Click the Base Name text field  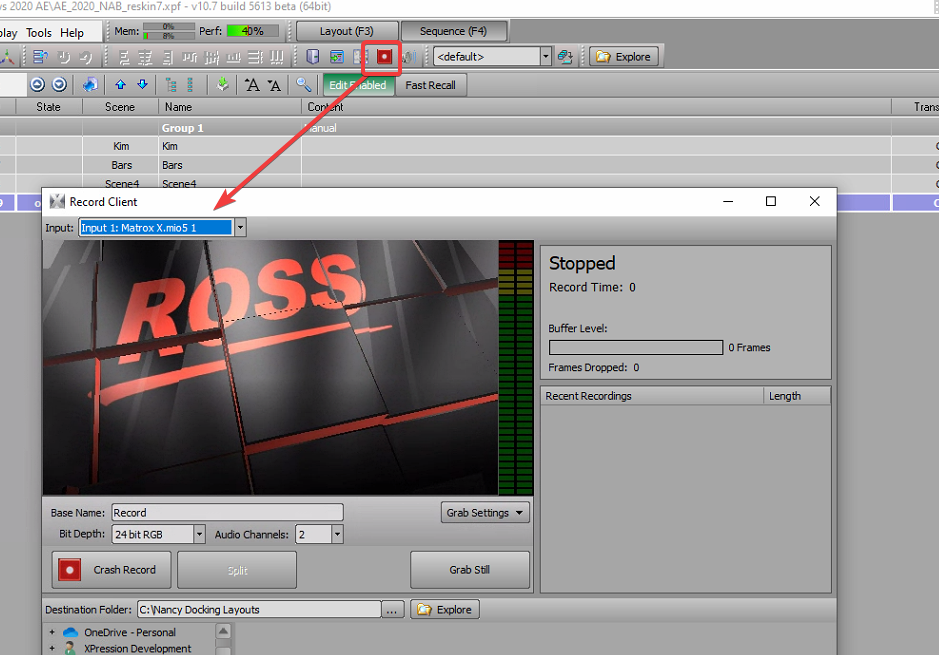click(x=228, y=513)
